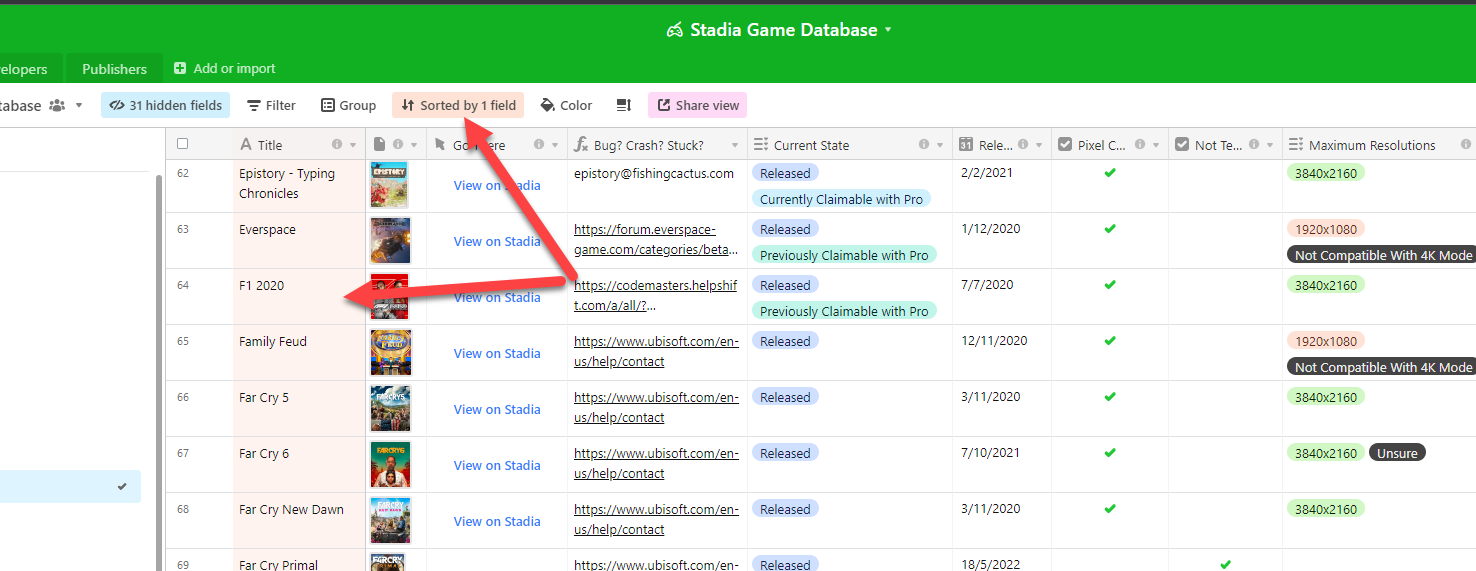Image resolution: width=1476 pixels, height=571 pixels.
Task: Select Everspace's Not Compatible With 4K Mode tag
Action: point(1384,255)
